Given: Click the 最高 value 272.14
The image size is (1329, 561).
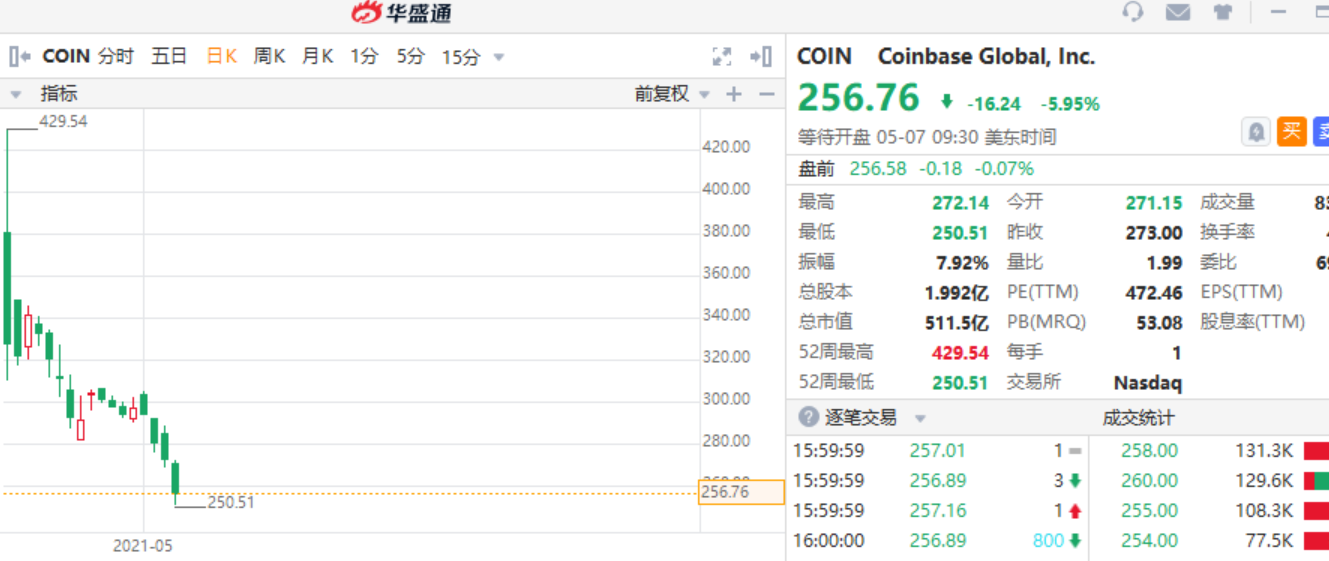Looking at the screenshot, I should click(960, 203).
